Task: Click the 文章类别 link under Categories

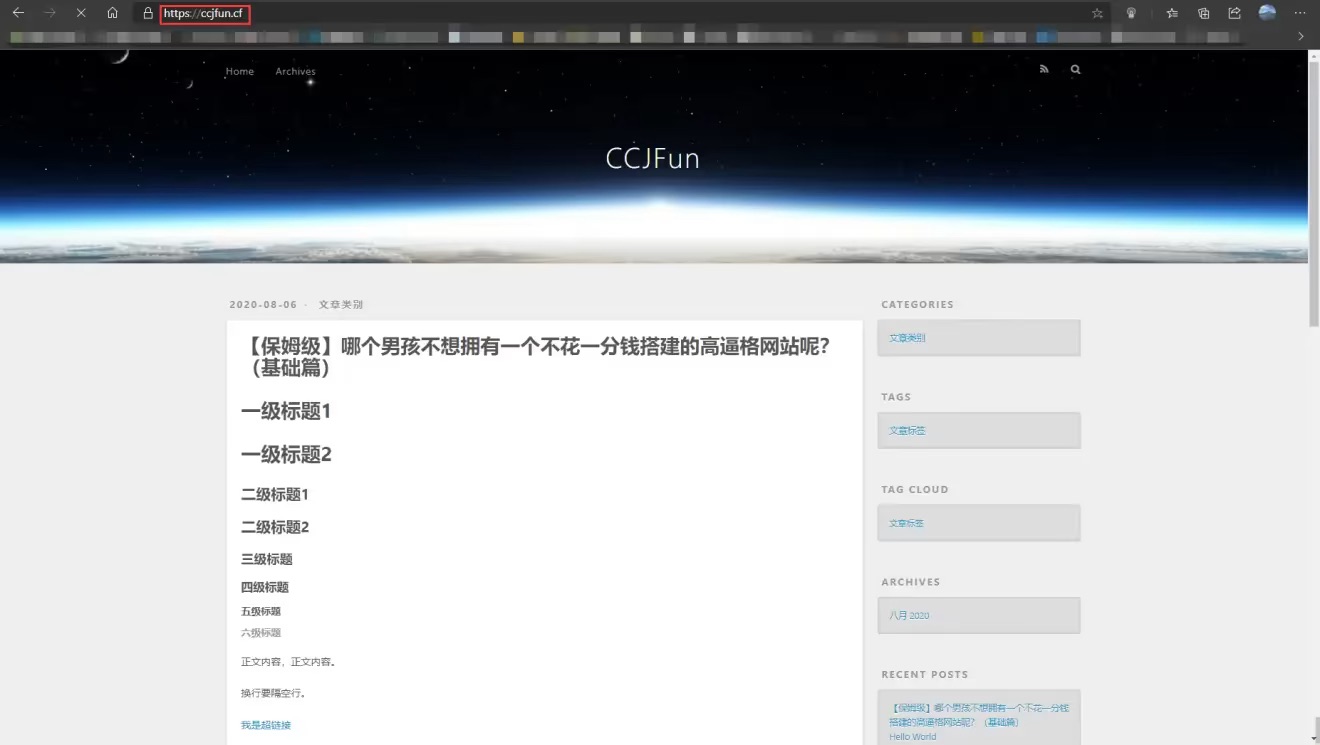Action: click(907, 338)
